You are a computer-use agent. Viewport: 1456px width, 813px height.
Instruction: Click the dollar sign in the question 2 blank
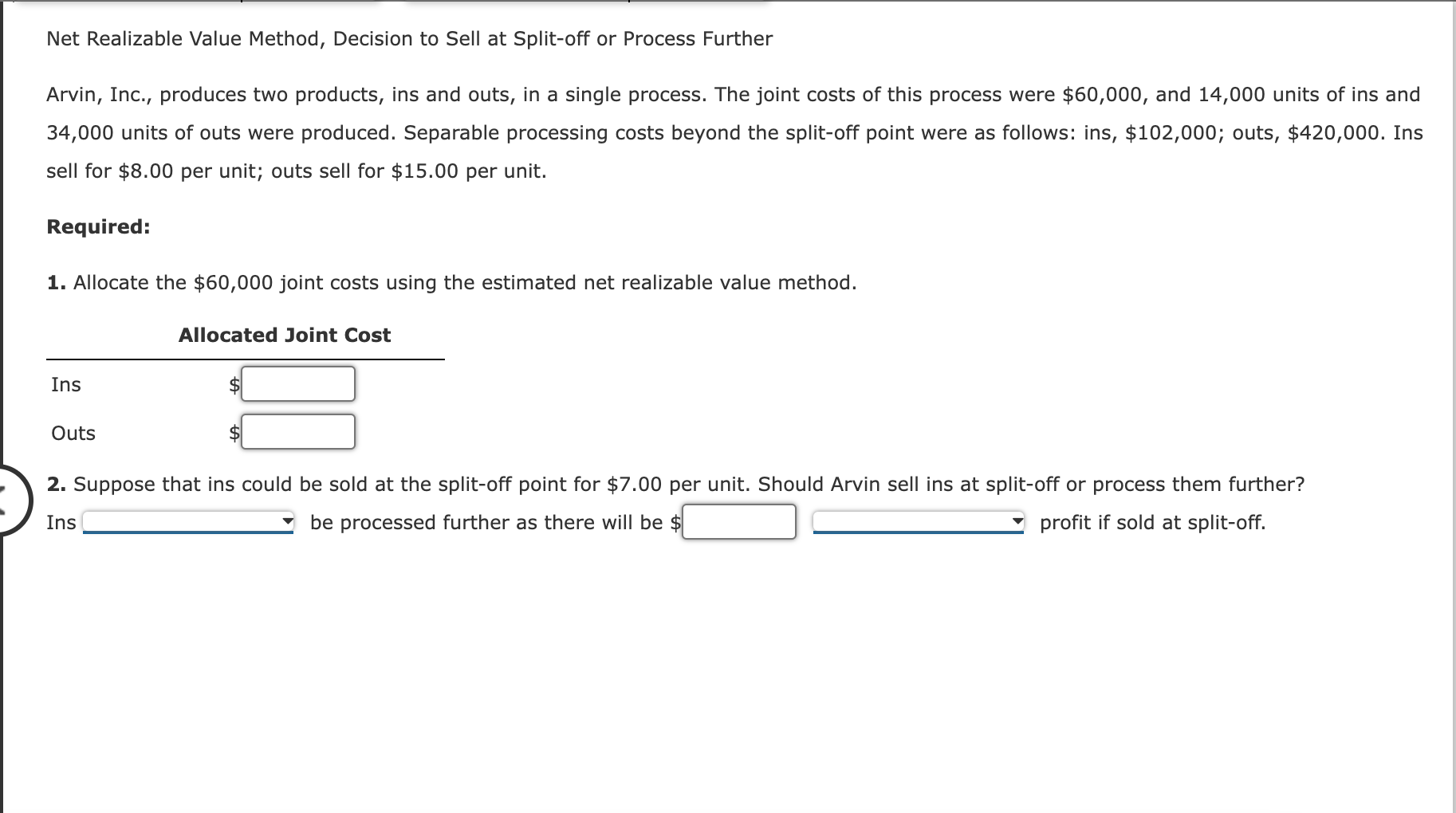pos(676,522)
